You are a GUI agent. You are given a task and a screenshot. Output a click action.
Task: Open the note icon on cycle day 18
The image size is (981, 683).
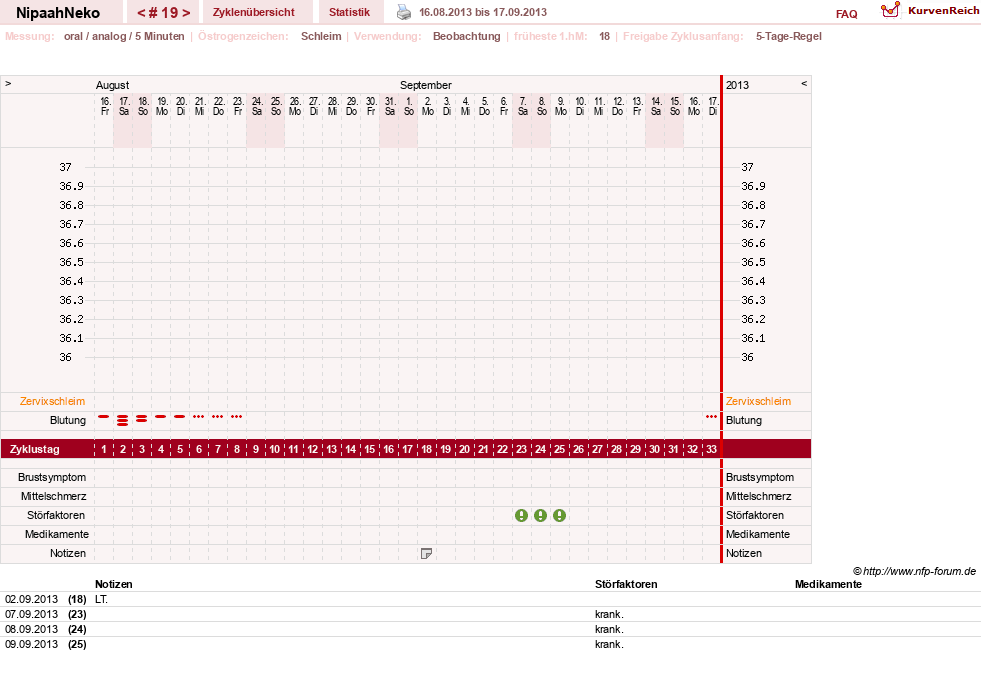pos(426,554)
